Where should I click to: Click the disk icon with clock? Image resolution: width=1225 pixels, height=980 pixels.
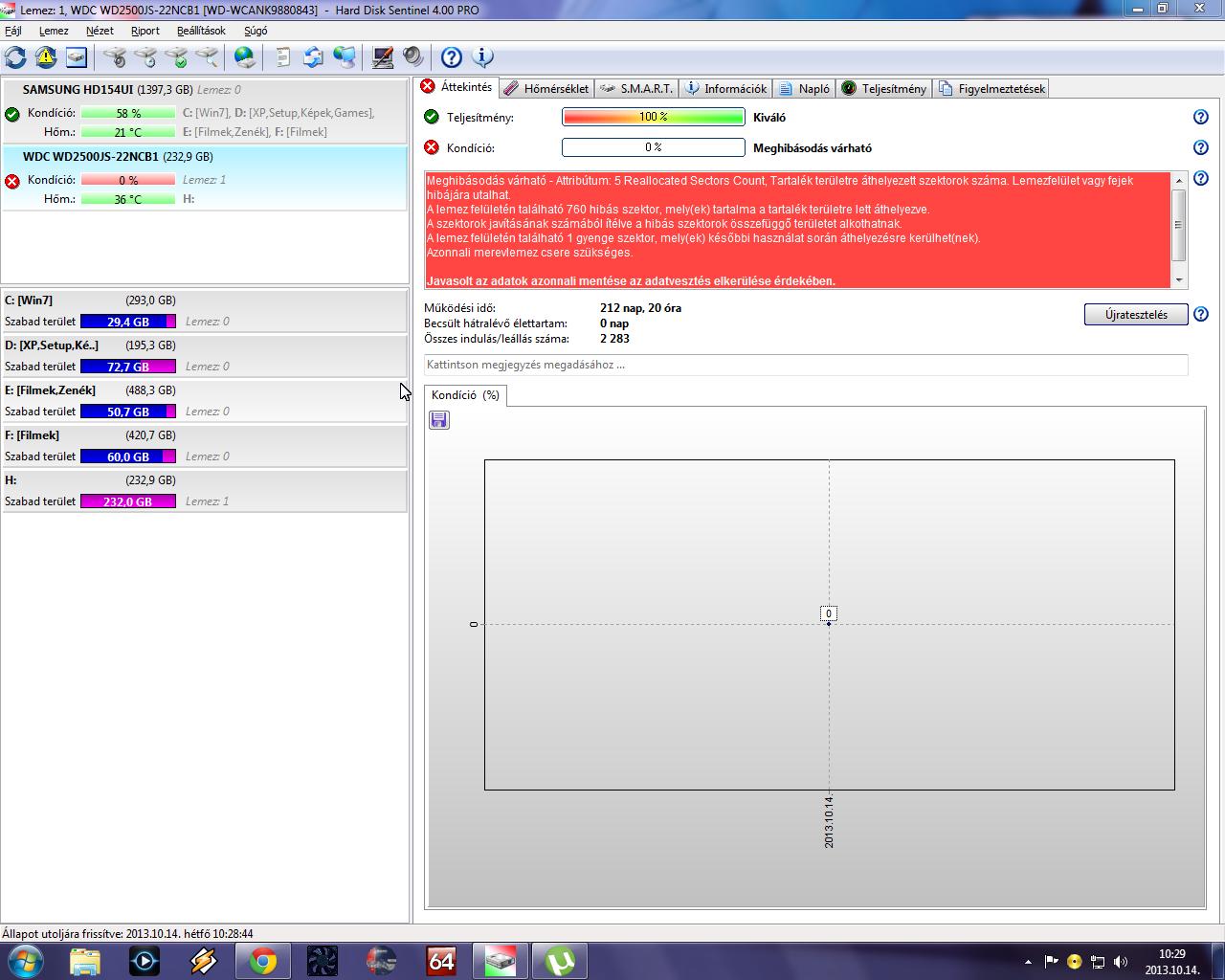click(x=145, y=57)
